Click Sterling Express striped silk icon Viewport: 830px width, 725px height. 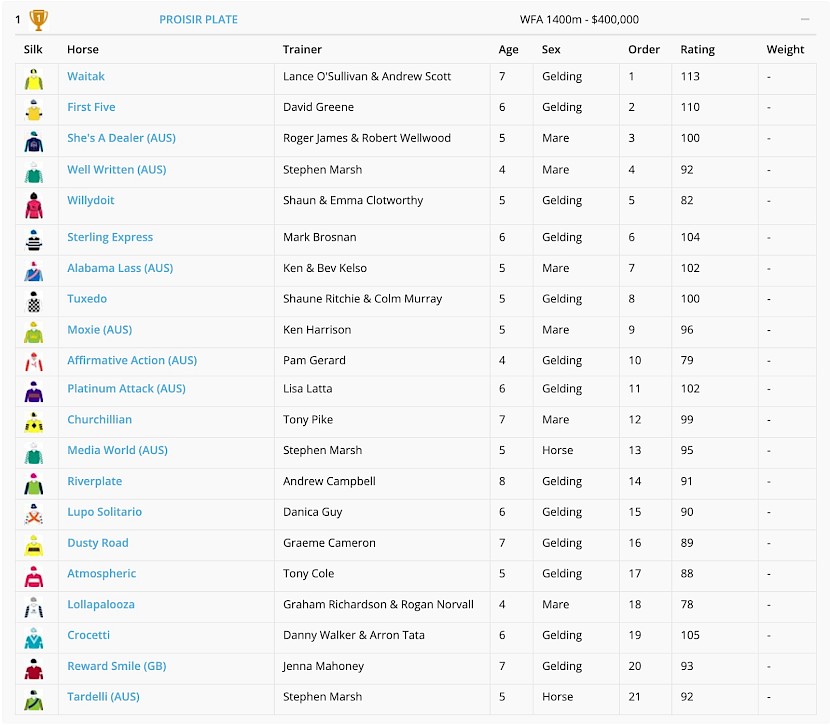[x=34, y=240]
